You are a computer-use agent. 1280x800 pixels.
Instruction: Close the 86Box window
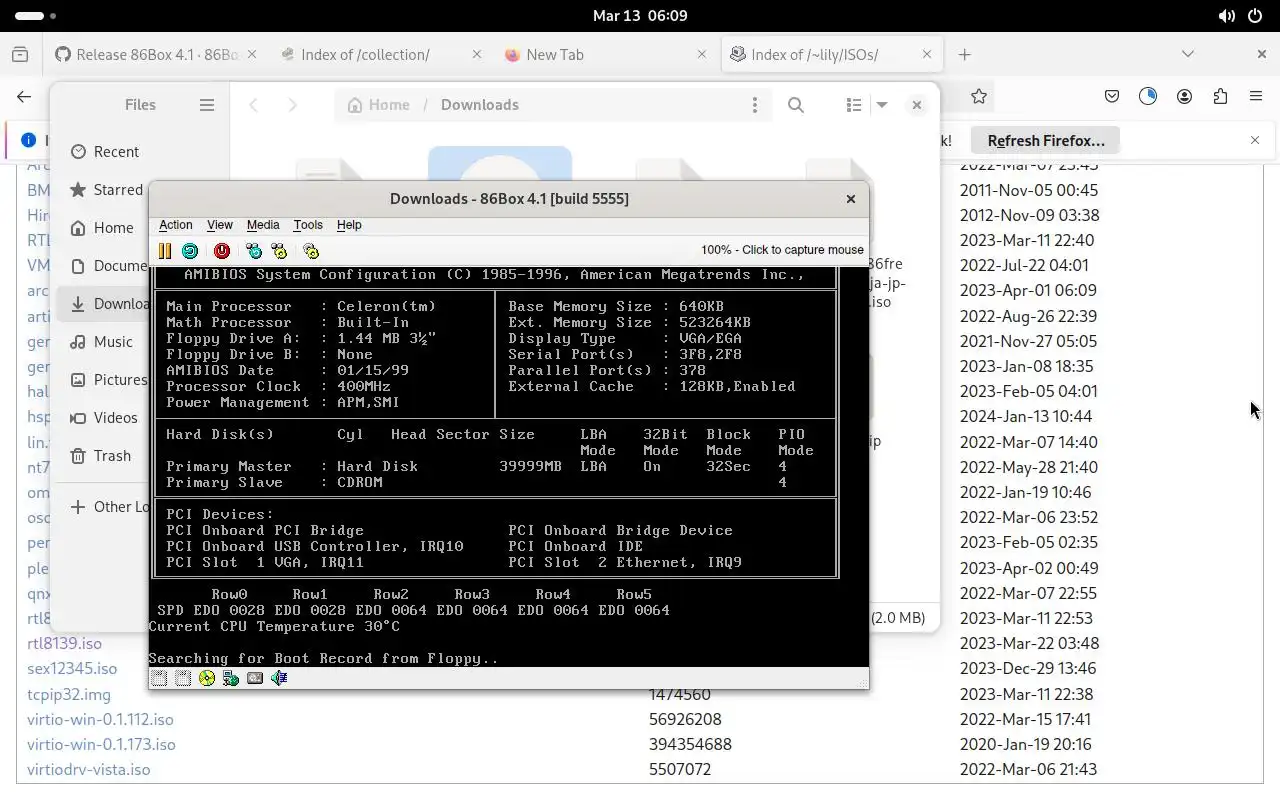(x=851, y=199)
